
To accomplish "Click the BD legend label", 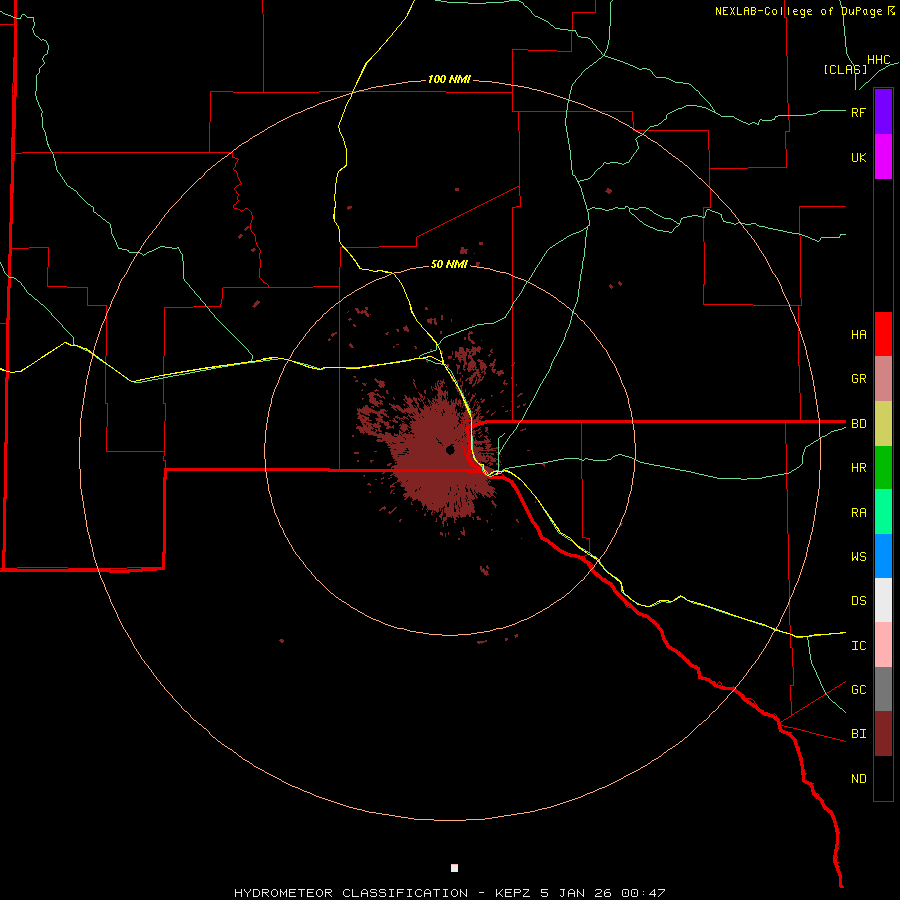I will click(x=858, y=424).
